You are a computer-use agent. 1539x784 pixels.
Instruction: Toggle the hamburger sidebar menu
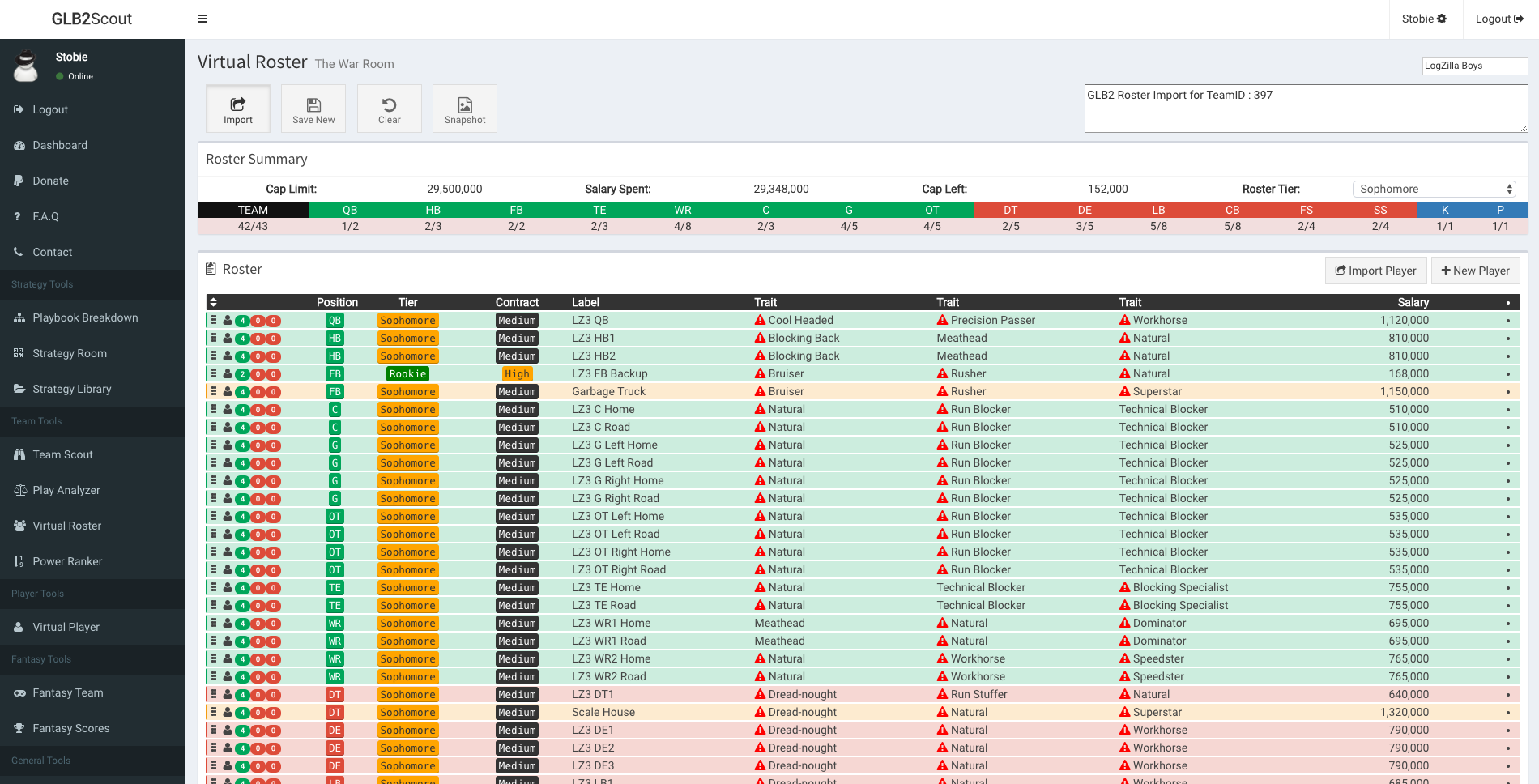(202, 19)
